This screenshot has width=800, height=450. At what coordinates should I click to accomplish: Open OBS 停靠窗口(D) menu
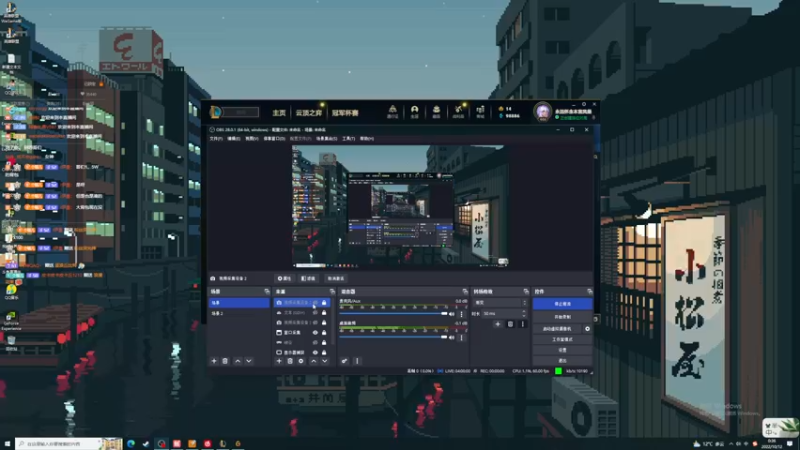[x=274, y=139]
